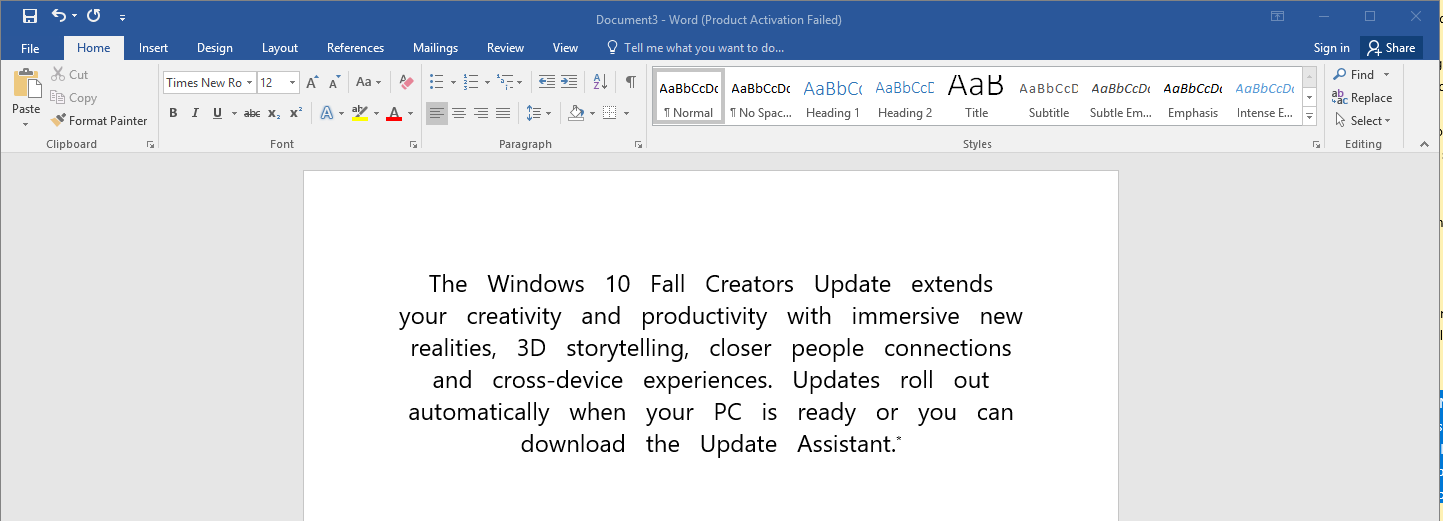Click the Numbering list icon
Viewport: 1443px width, 521px height.
[472, 83]
